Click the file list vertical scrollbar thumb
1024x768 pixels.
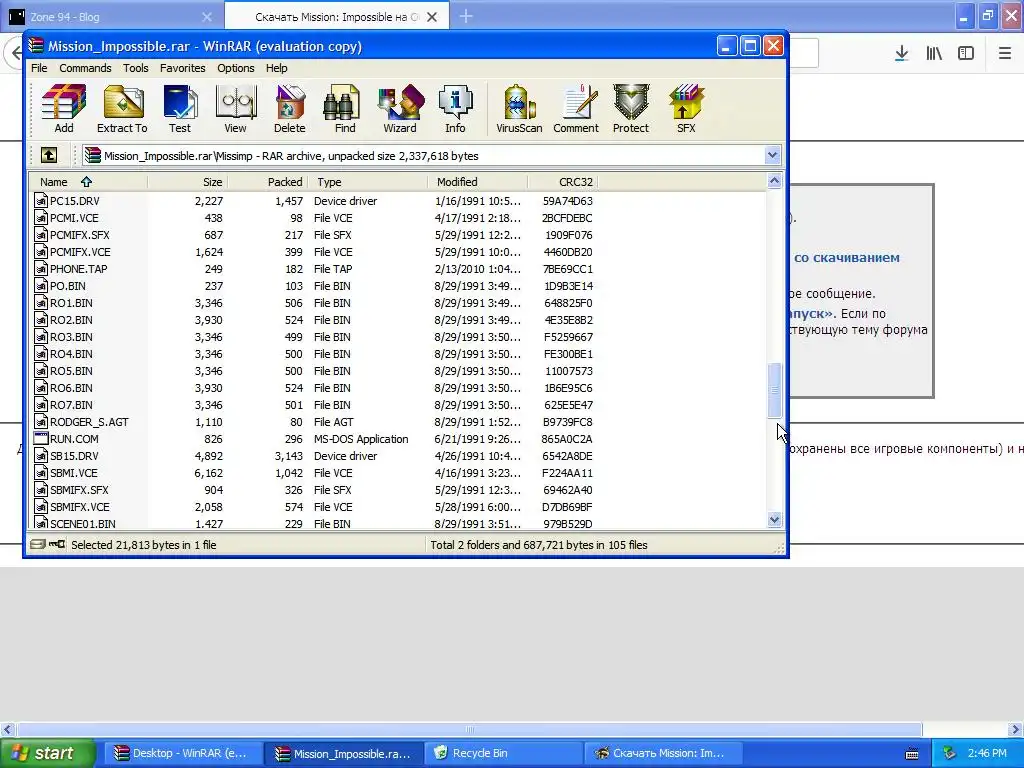point(774,390)
